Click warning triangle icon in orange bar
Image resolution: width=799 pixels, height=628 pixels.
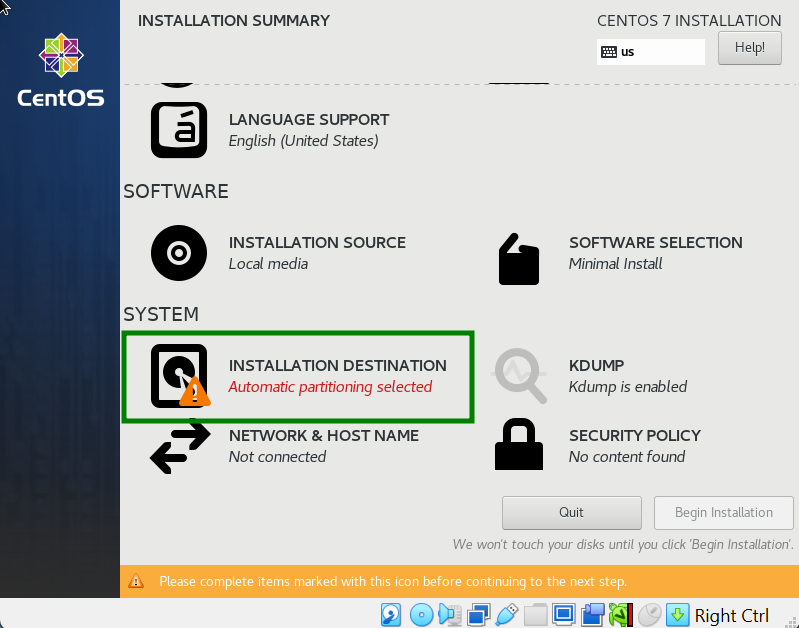(x=136, y=581)
